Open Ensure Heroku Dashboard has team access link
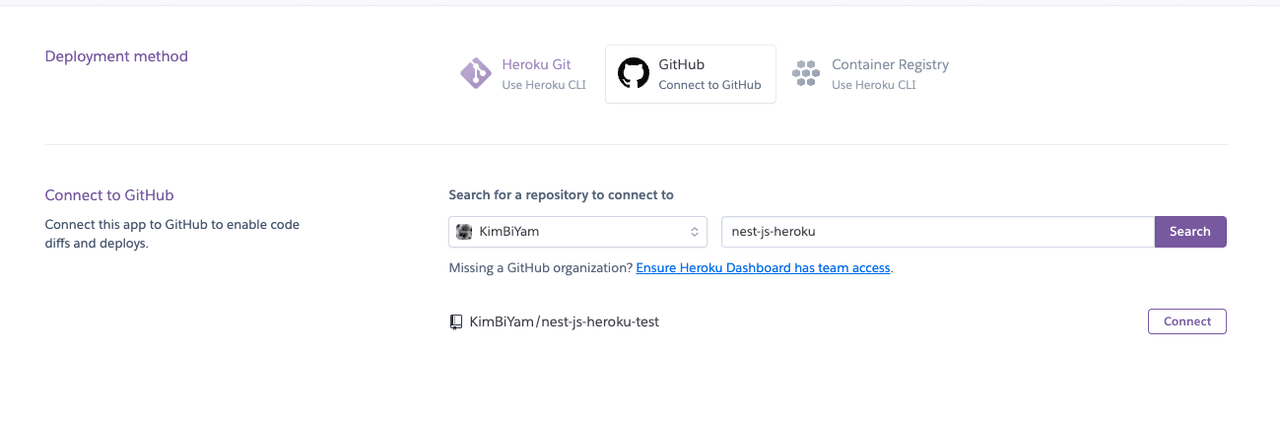 (763, 268)
